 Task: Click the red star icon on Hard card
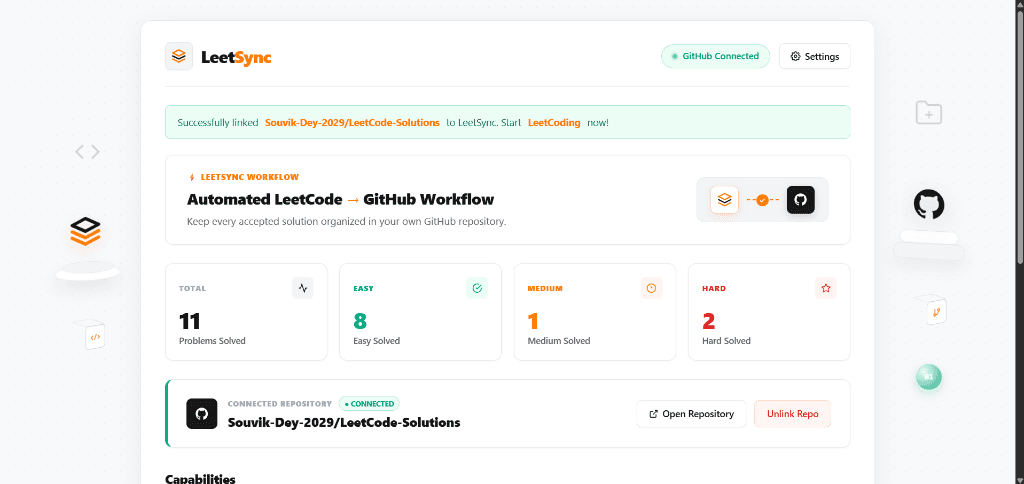(x=825, y=287)
